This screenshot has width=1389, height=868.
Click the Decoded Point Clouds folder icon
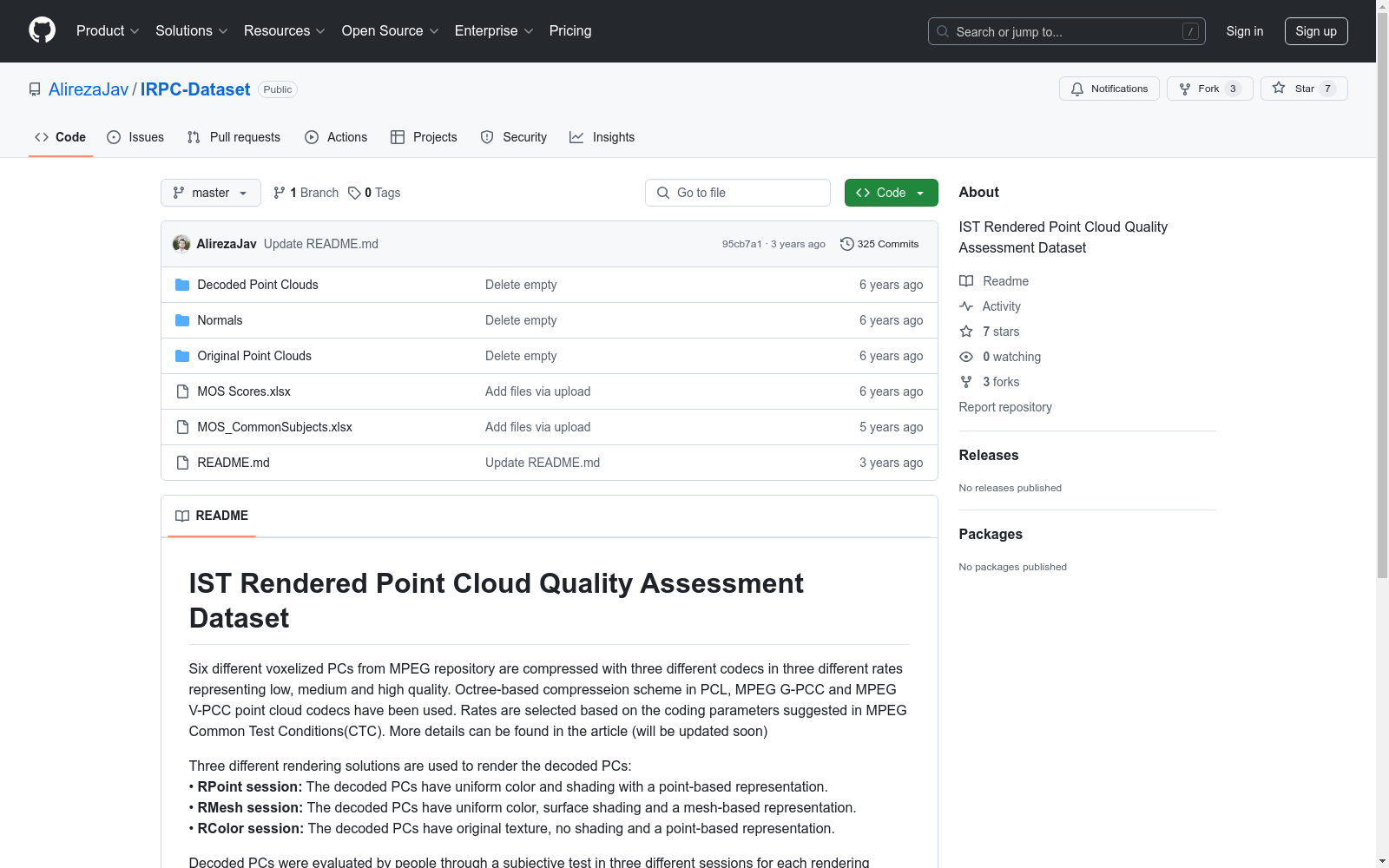click(182, 285)
